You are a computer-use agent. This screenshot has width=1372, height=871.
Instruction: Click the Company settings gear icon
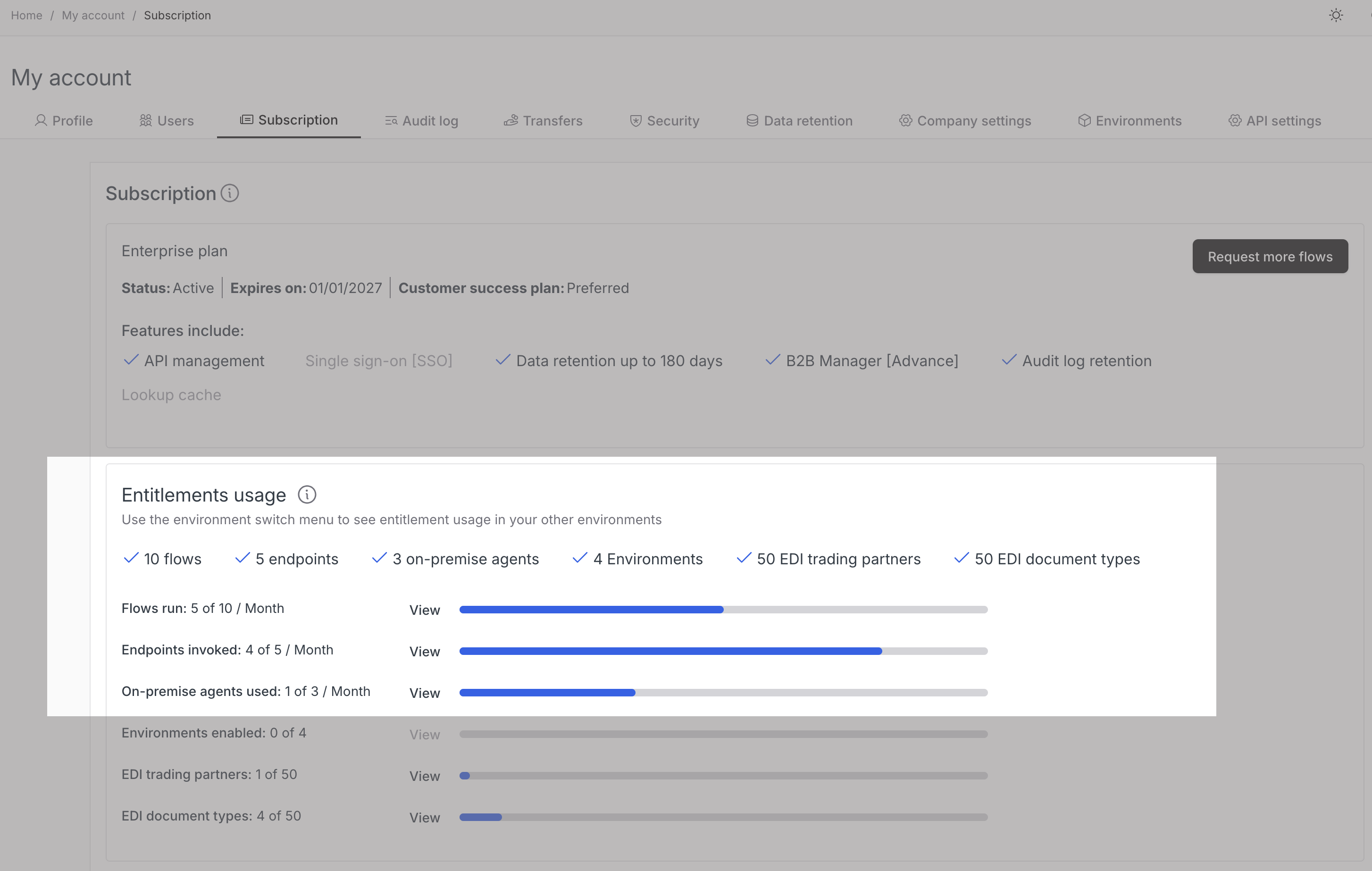click(905, 121)
